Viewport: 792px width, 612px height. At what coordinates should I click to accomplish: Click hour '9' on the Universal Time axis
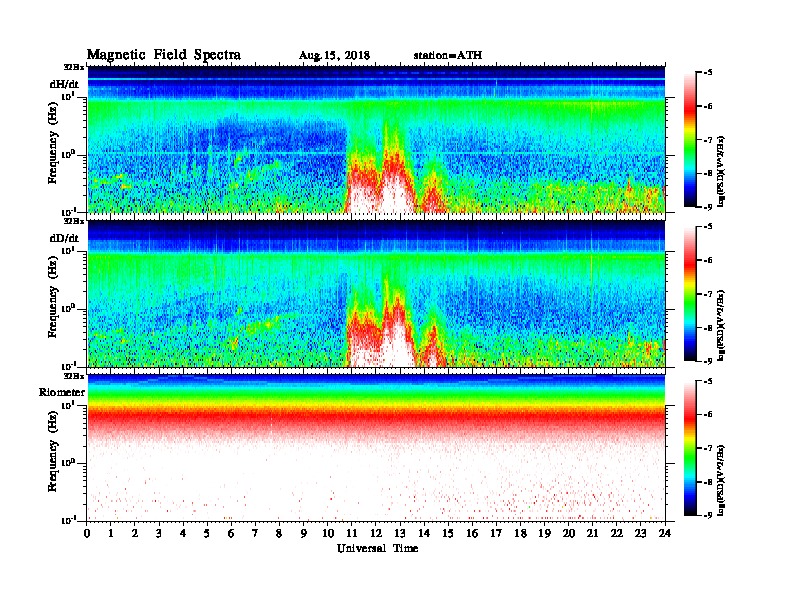pyautogui.click(x=304, y=533)
